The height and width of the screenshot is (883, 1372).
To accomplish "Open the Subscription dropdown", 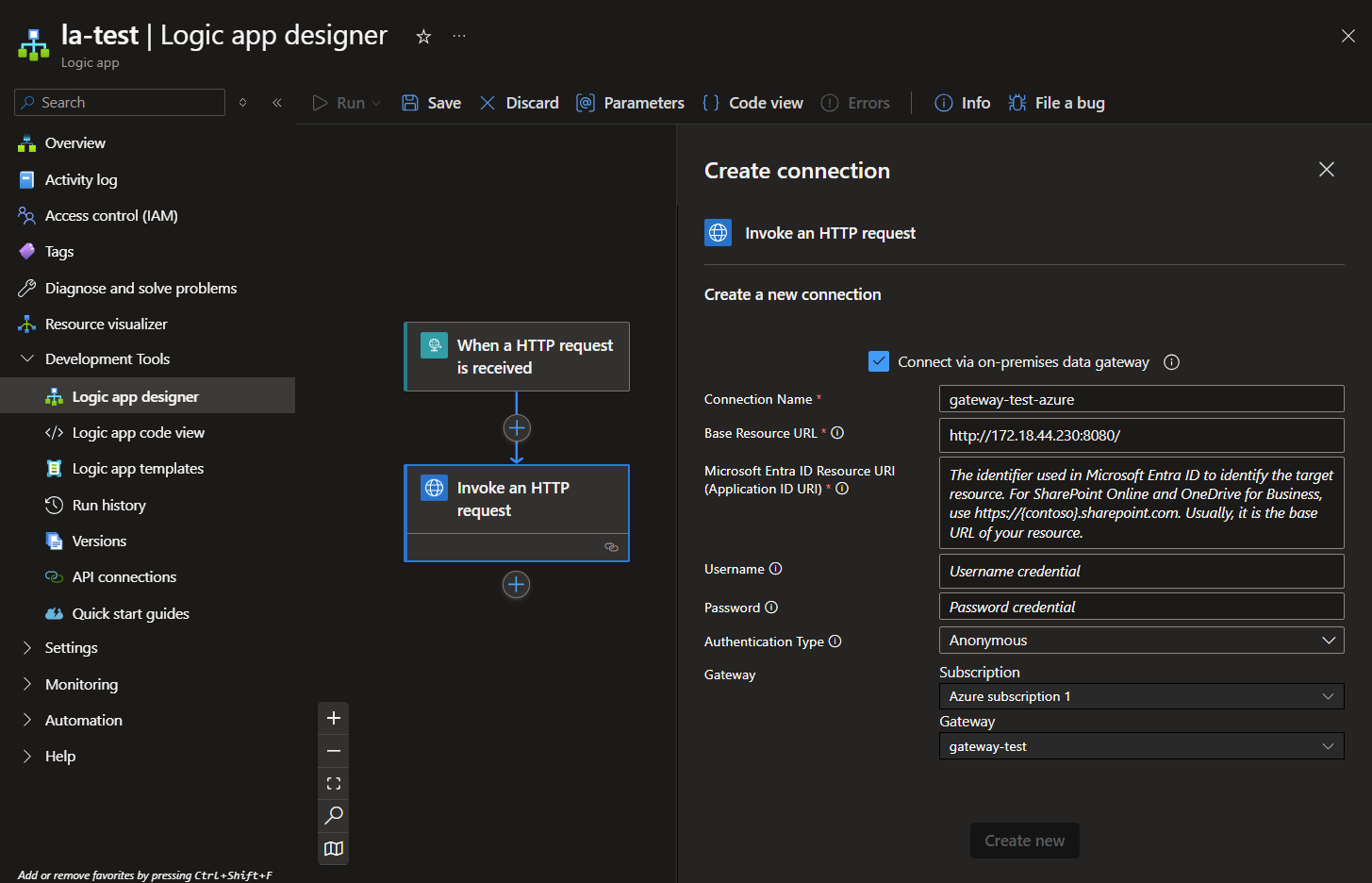I will (1141, 696).
